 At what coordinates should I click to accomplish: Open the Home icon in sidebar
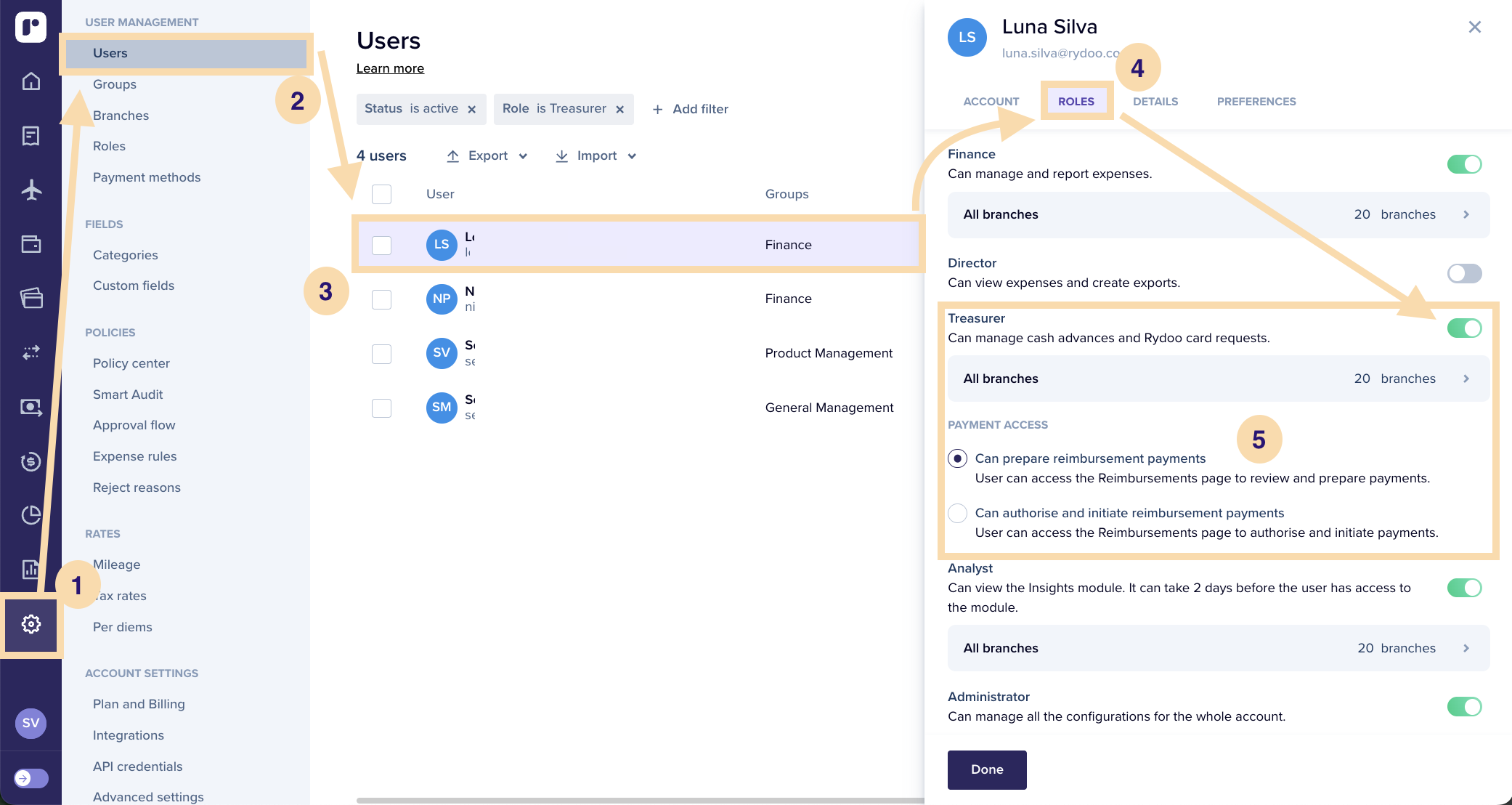pyautogui.click(x=31, y=81)
